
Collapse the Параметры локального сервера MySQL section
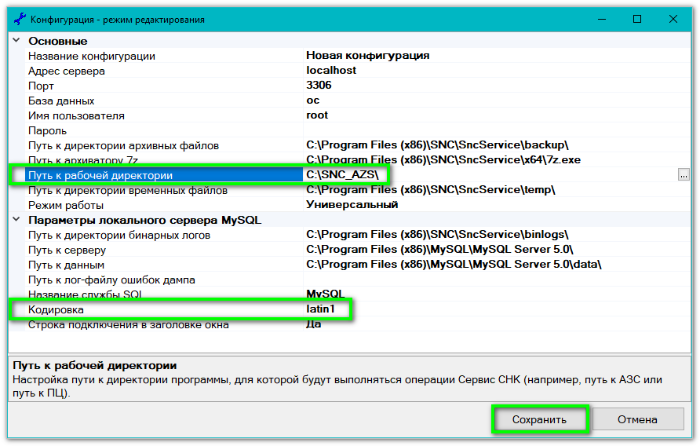click(15, 220)
